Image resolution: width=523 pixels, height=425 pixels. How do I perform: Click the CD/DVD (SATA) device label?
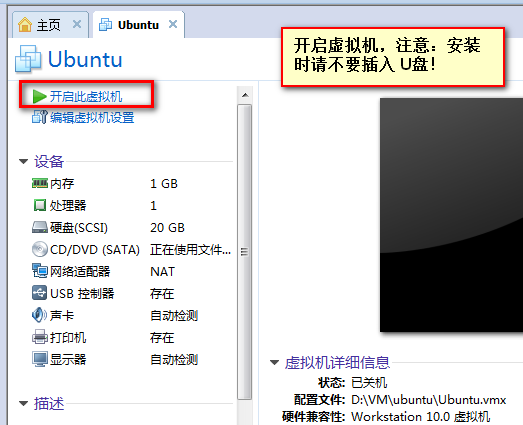click(x=95, y=250)
